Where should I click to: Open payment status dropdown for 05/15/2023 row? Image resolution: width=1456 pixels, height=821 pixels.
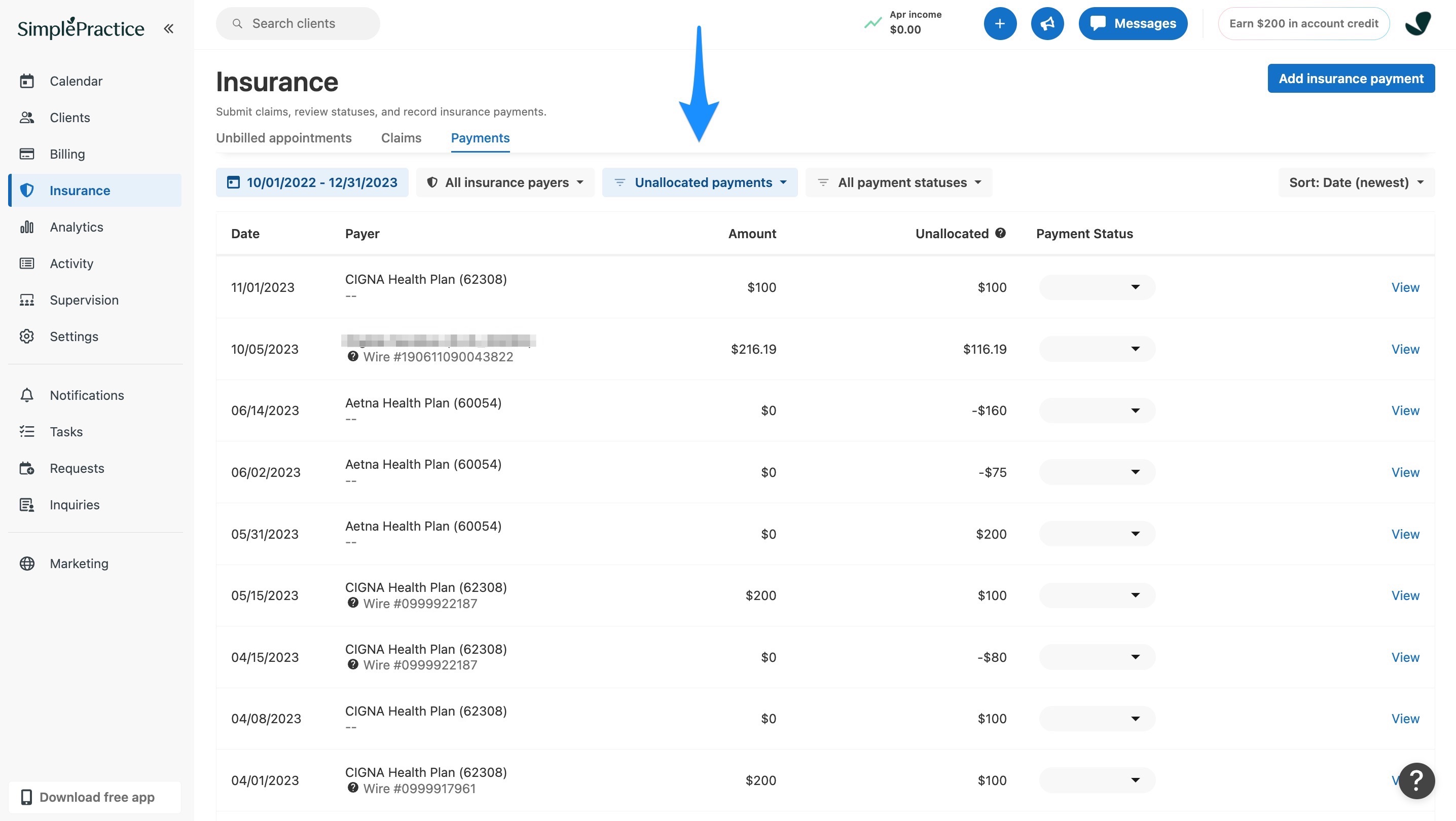tap(1097, 595)
